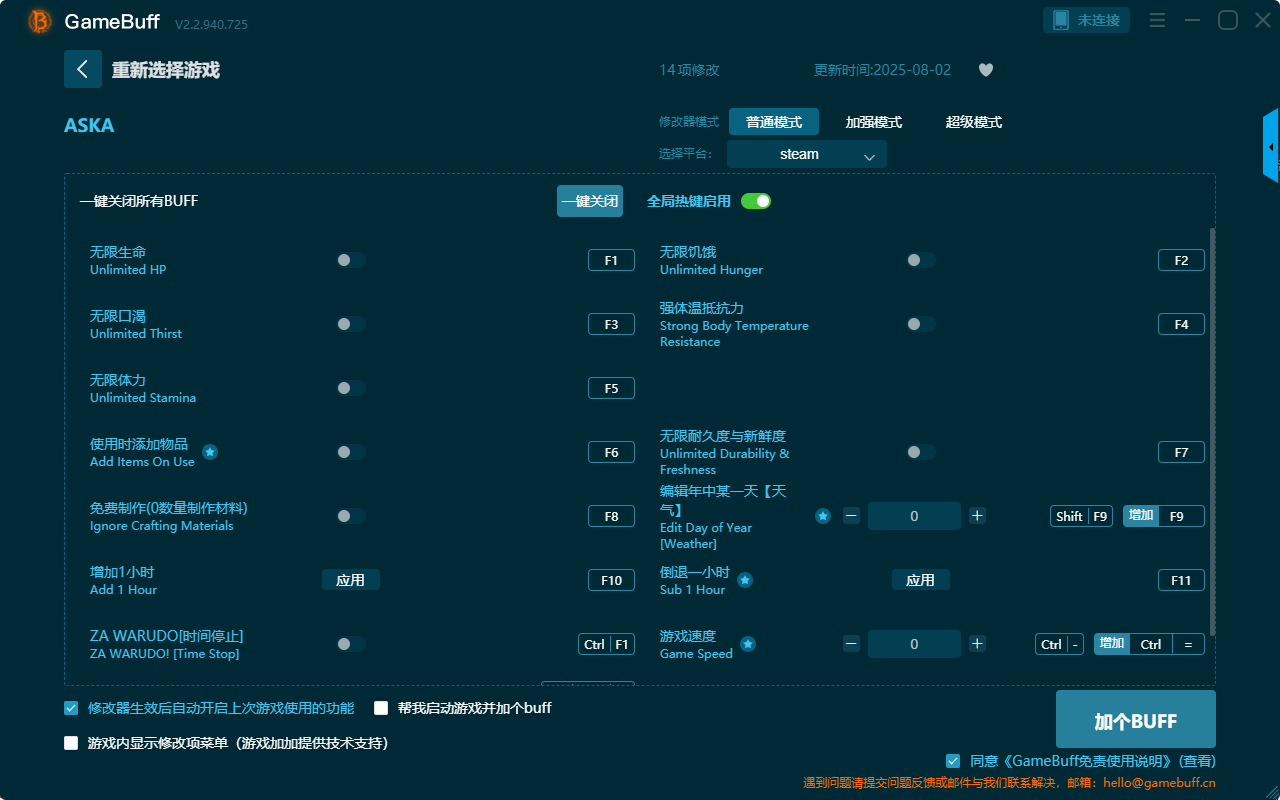The width and height of the screenshot is (1280, 800).
Task: Click the Edit Day of Year input field
Action: coord(914,516)
